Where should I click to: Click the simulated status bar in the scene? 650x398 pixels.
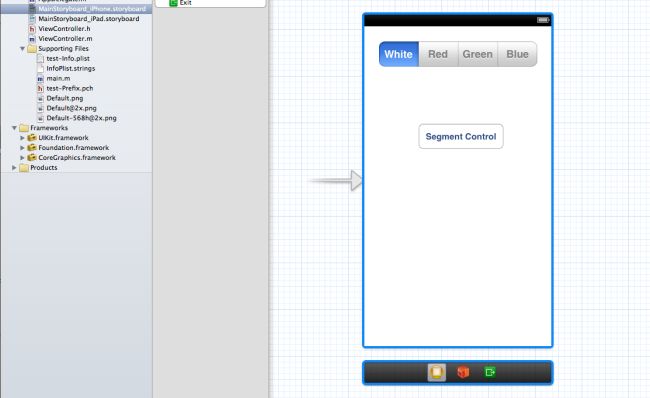(x=458, y=20)
